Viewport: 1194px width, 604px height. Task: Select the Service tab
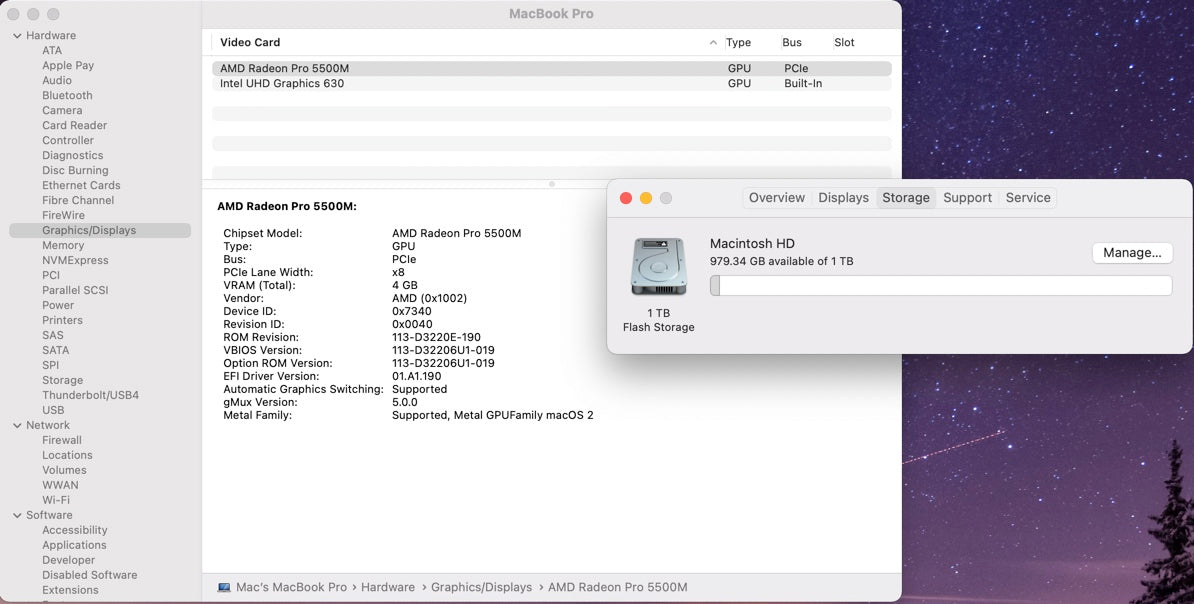(x=1028, y=197)
